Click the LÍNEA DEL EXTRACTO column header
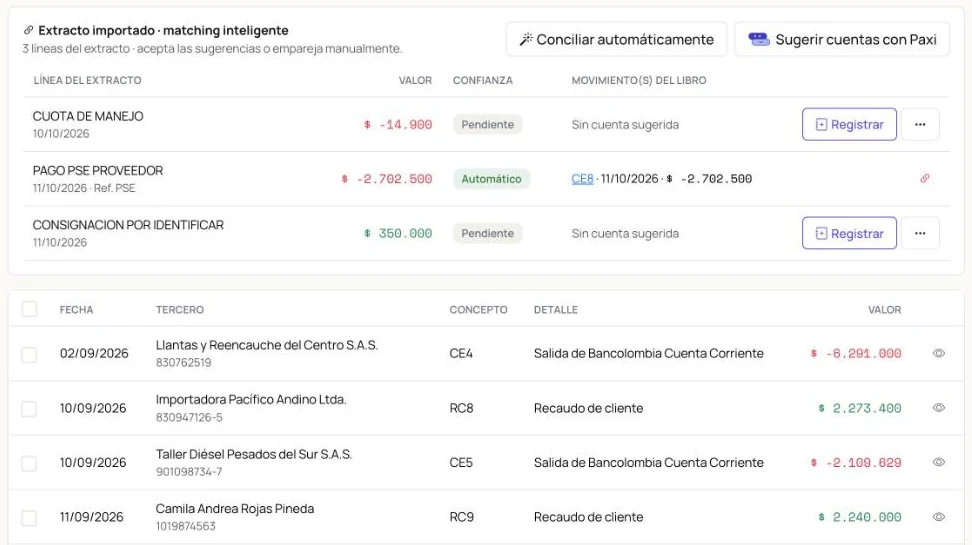The height and width of the screenshot is (545, 972). click(x=87, y=80)
